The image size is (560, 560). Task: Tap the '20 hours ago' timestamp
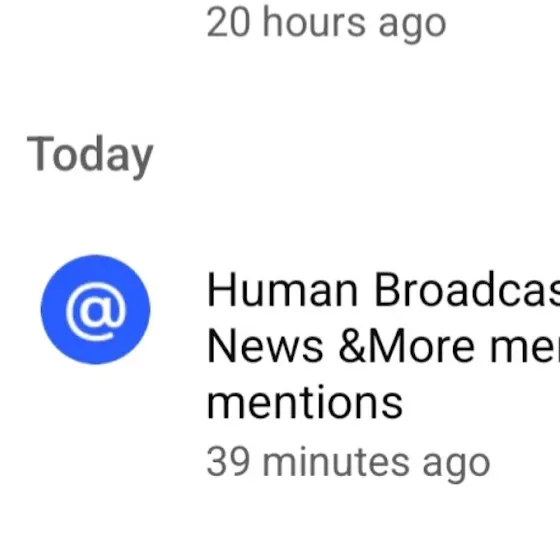[x=326, y=24]
